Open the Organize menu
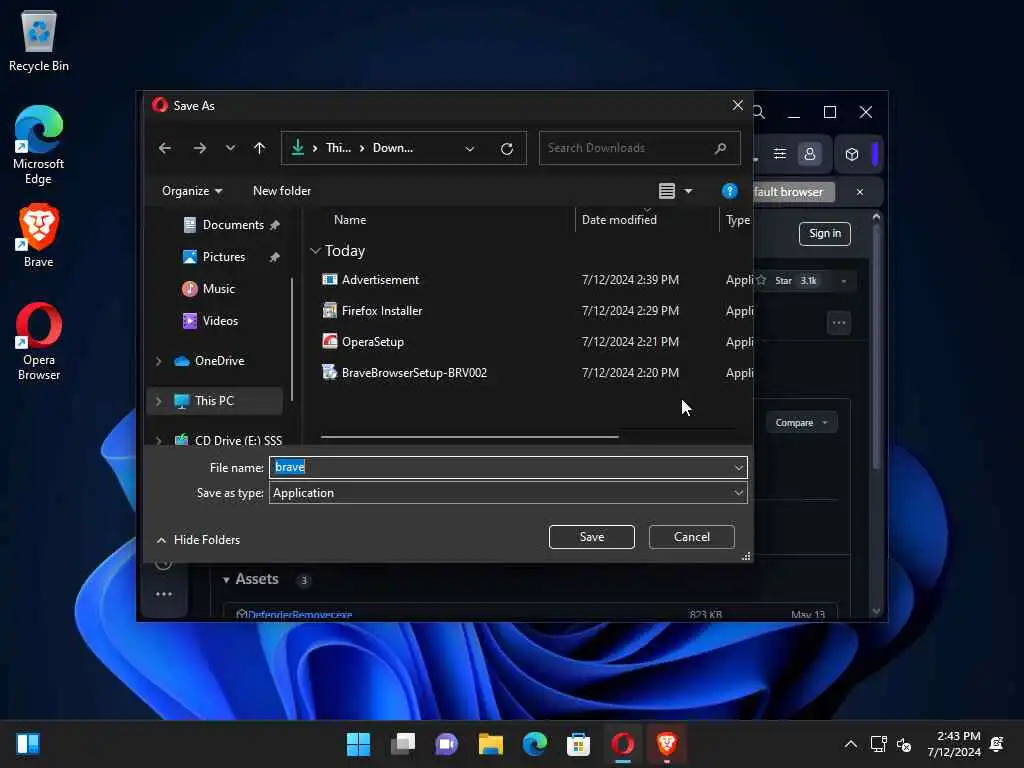This screenshot has height=768, width=1024. 192,191
